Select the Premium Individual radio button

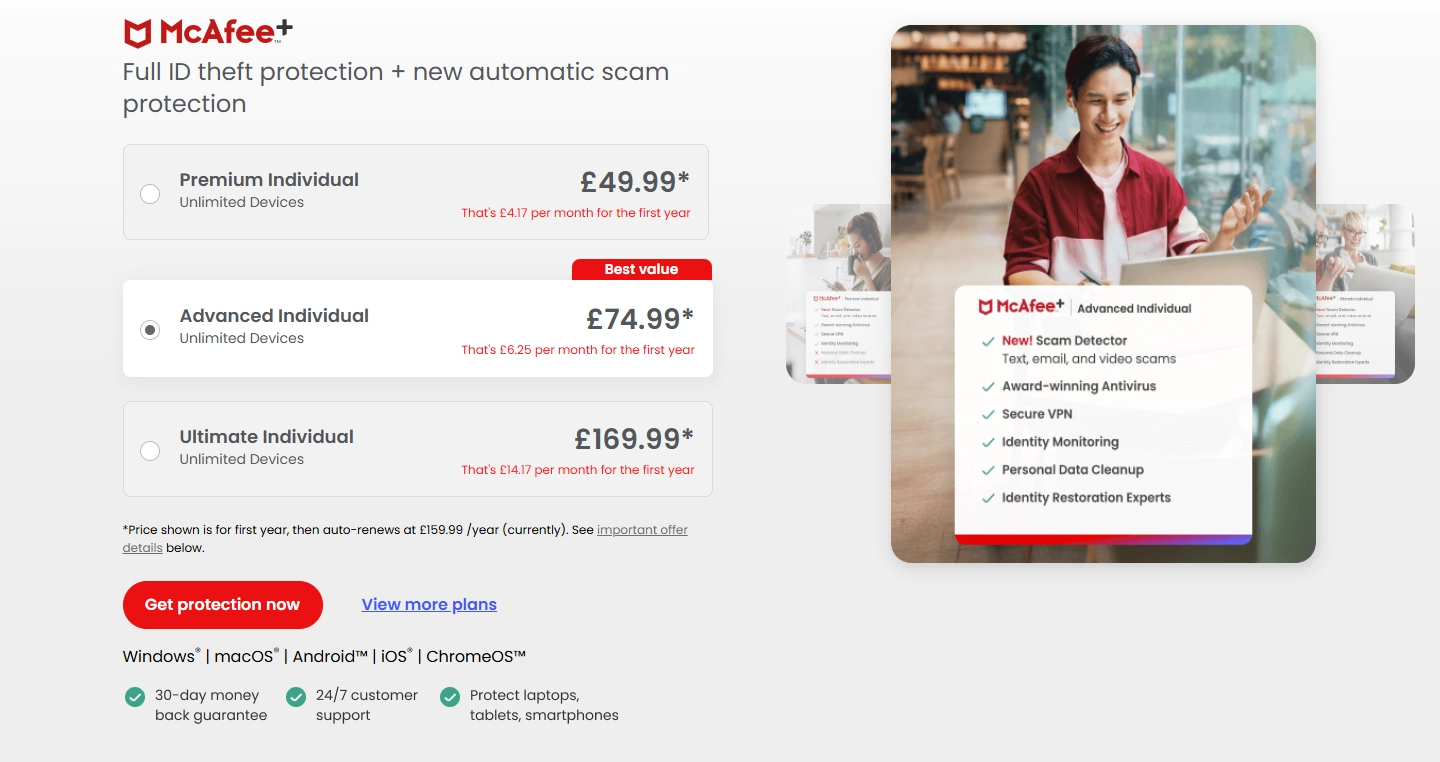150,194
